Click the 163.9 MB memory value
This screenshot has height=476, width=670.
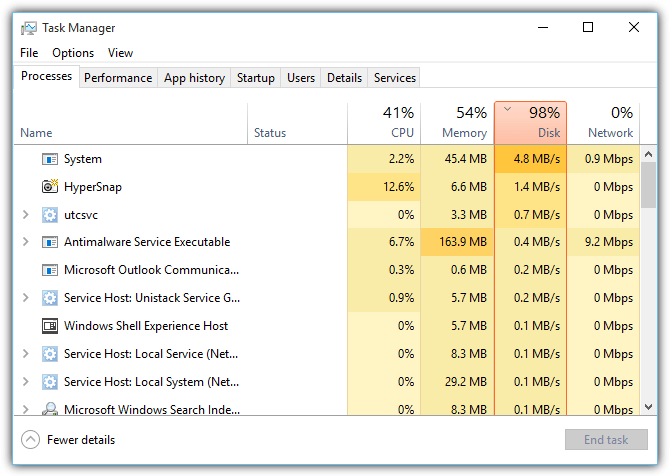tap(463, 242)
